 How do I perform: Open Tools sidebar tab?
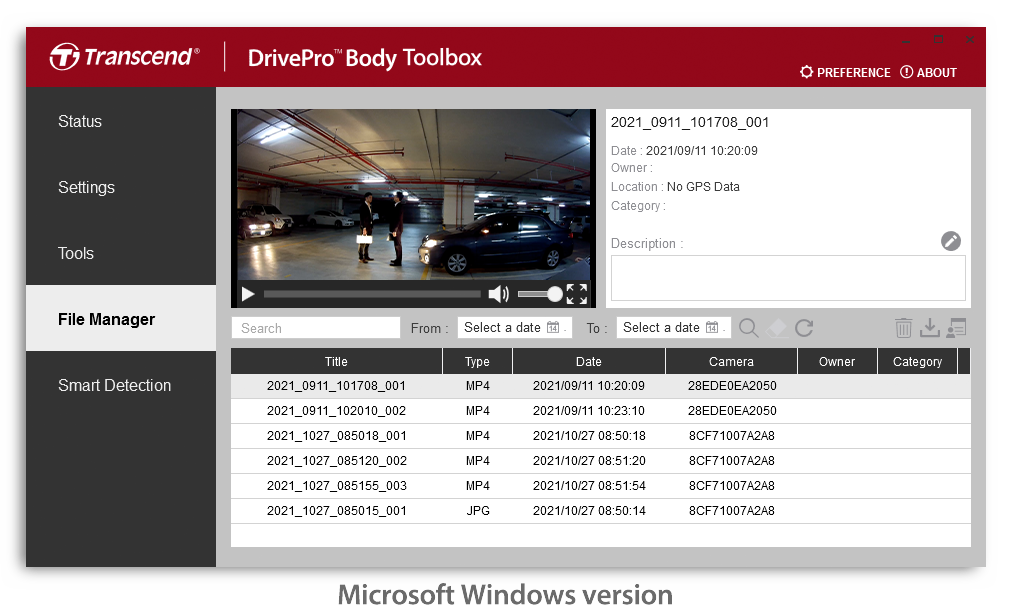(121, 253)
